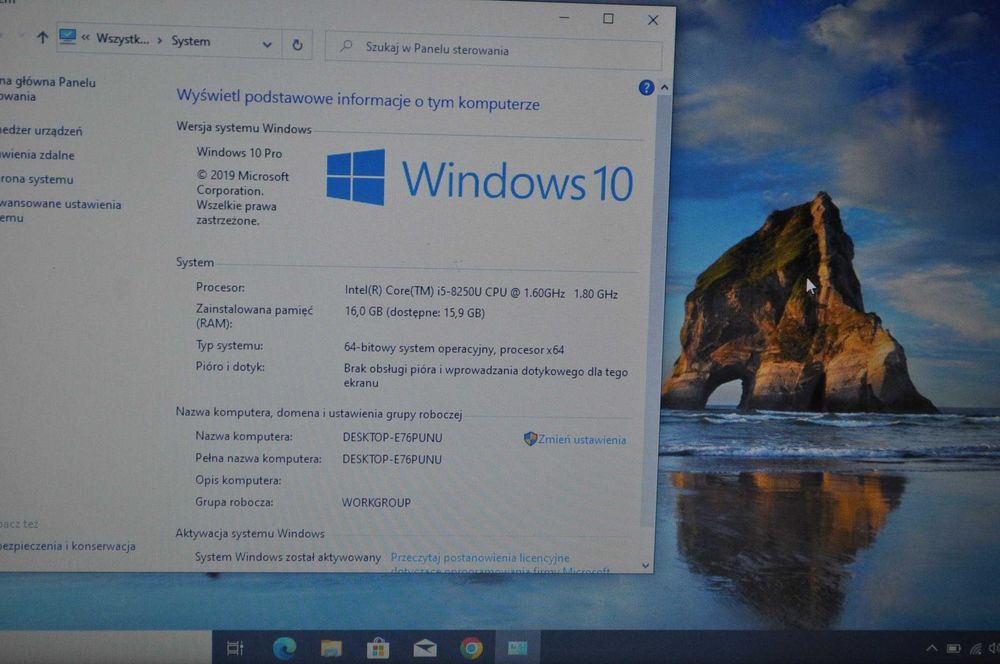This screenshot has height=664, width=1000.
Task: Select computer name 'DESKTOP-E76PUNU' next to Nazwa komputera
Action: [x=392, y=438]
